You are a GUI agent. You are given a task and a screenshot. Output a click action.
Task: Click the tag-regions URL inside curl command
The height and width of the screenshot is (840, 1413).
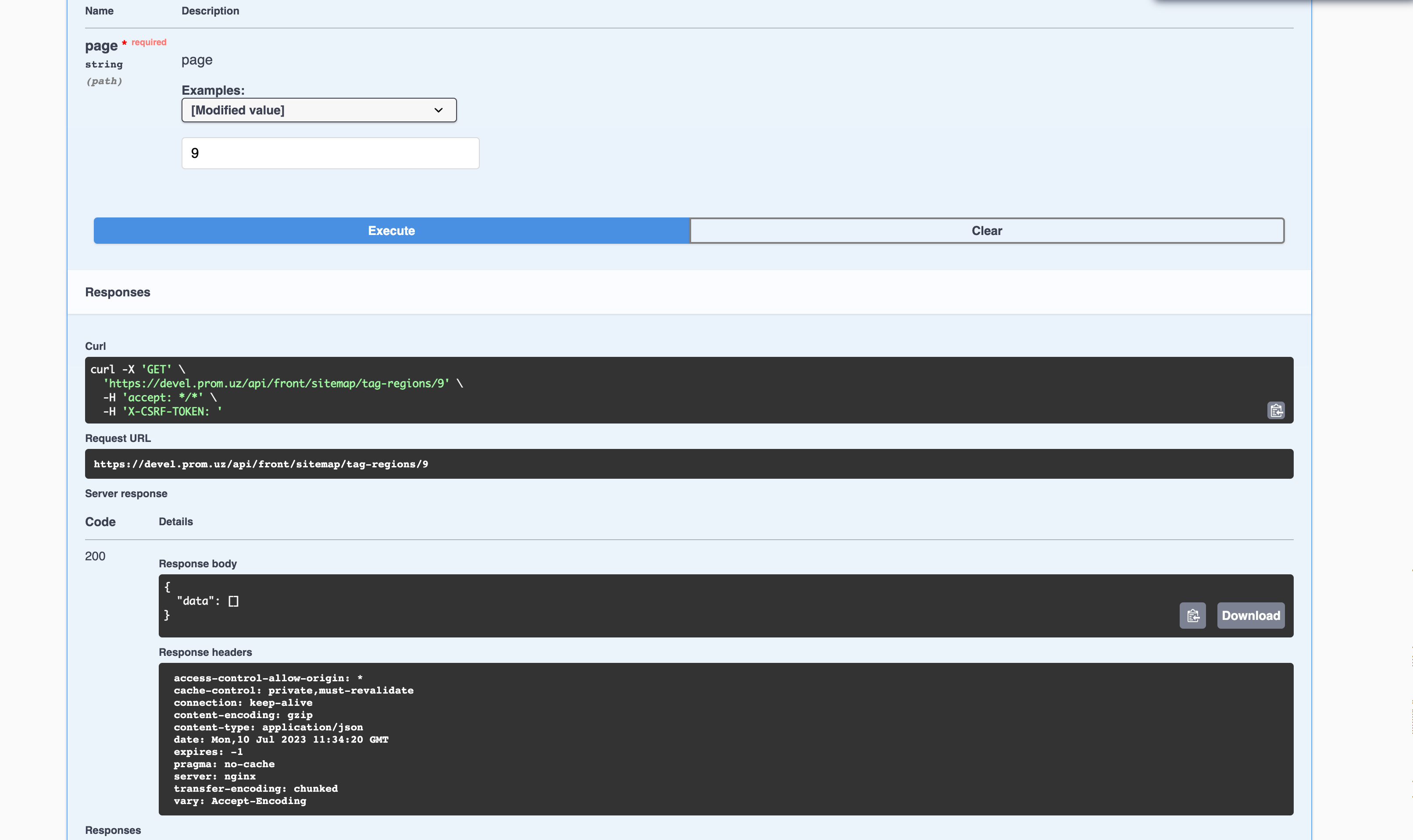[x=276, y=383]
